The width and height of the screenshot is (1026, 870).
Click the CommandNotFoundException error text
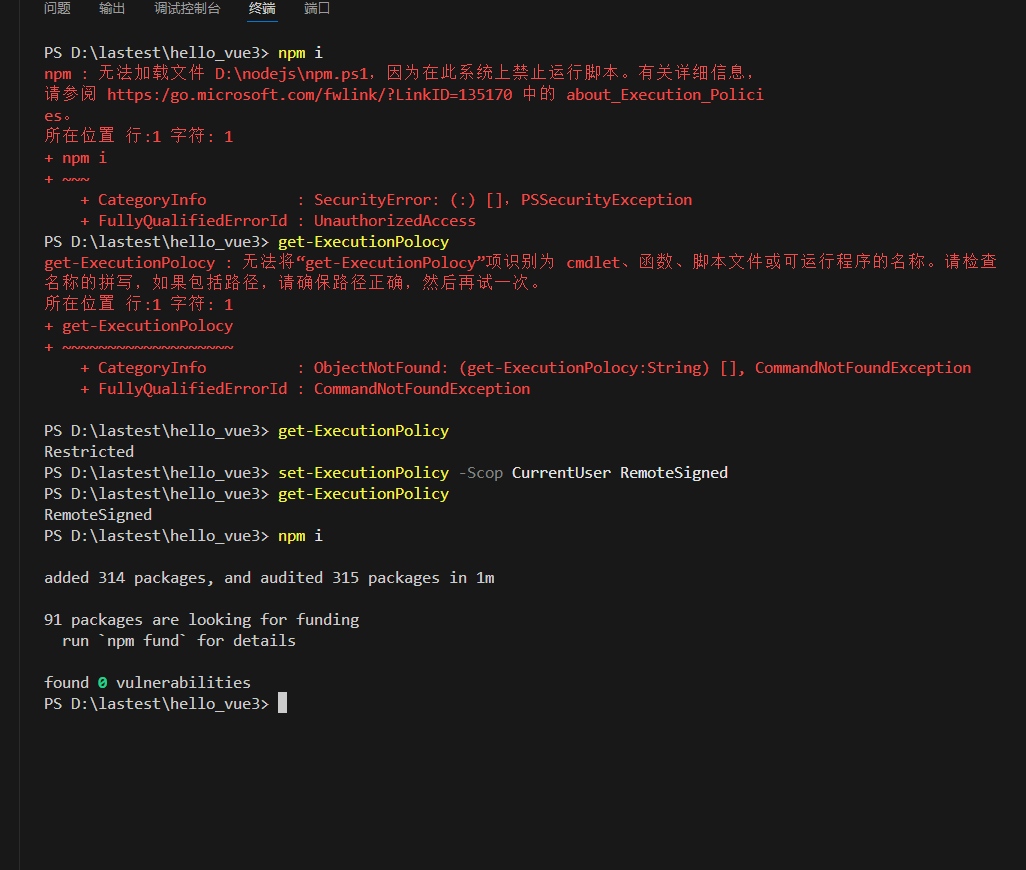click(x=421, y=388)
